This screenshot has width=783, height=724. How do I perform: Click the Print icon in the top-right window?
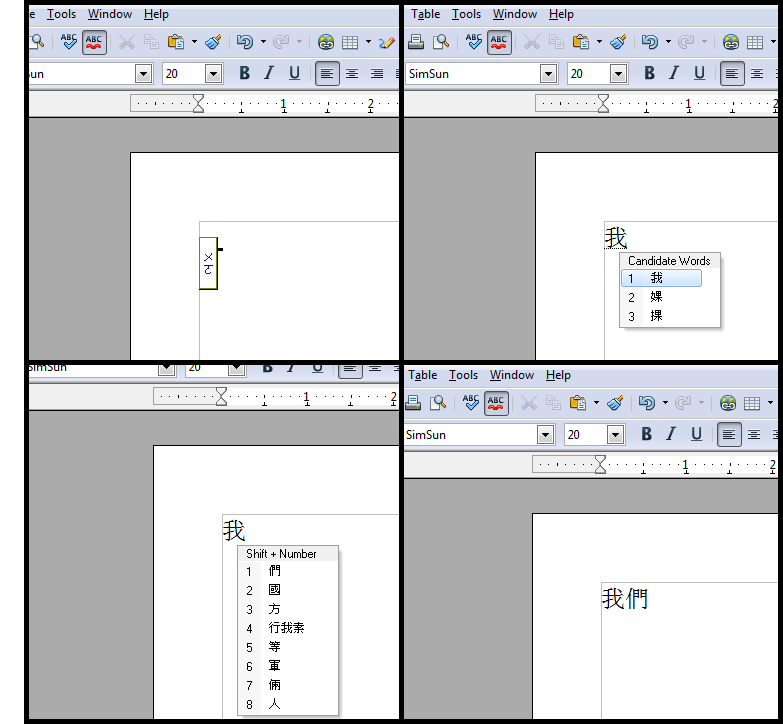click(416, 42)
